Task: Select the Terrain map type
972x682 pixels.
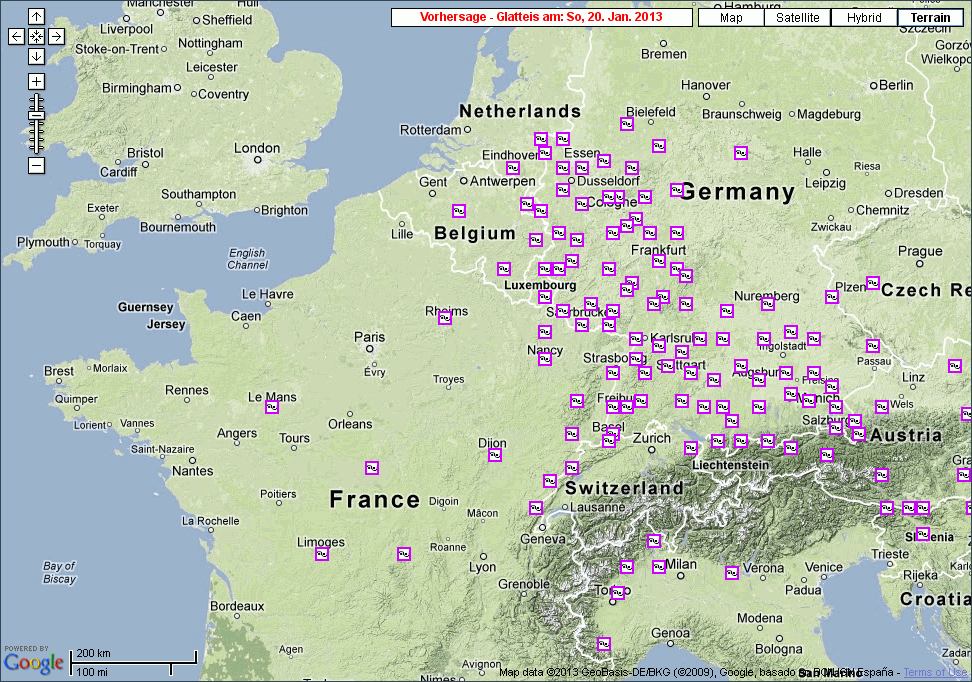Action: [x=930, y=18]
